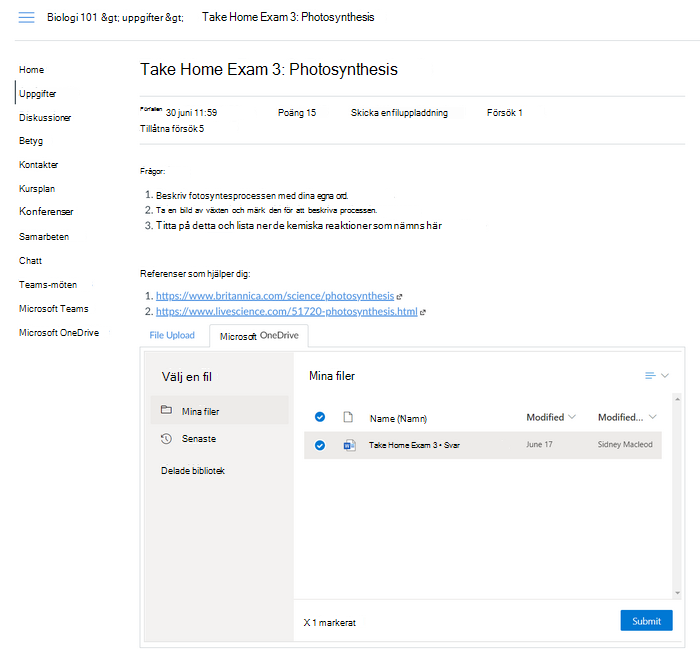
Task: Expand the view options chevron beside list icon
Action: click(x=665, y=376)
